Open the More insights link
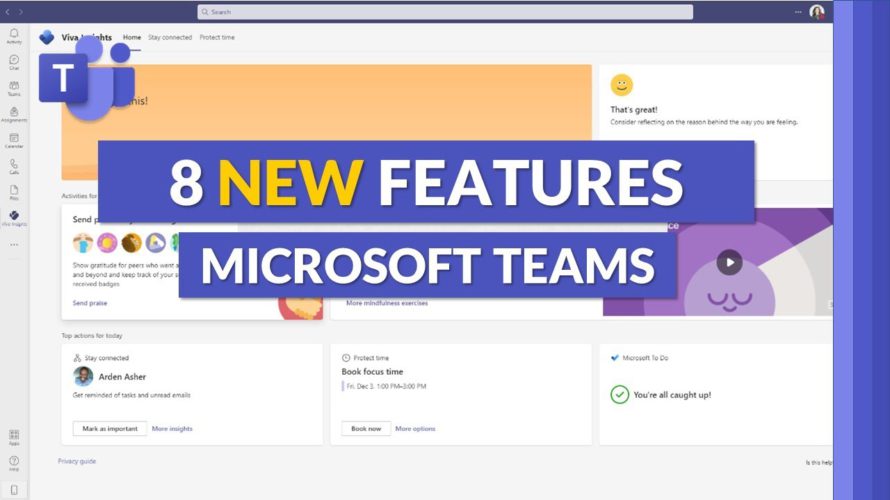The width and height of the screenshot is (890, 500). [x=172, y=428]
